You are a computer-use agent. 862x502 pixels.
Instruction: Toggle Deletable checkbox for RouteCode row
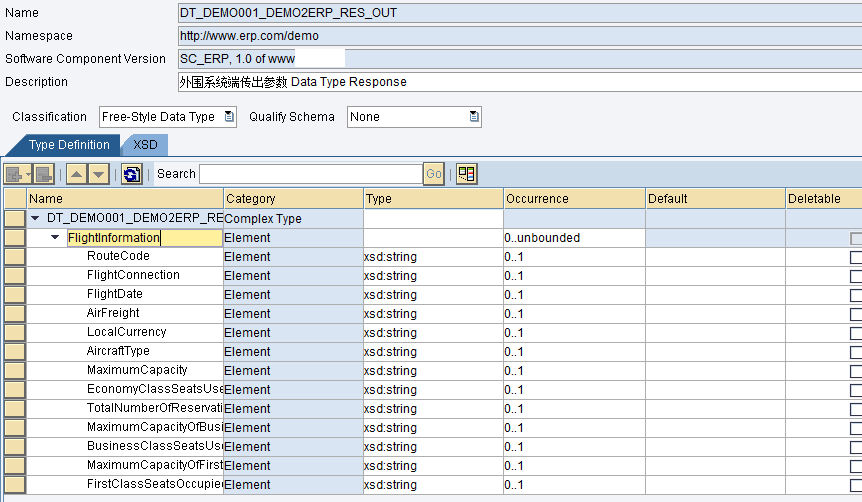point(856,257)
